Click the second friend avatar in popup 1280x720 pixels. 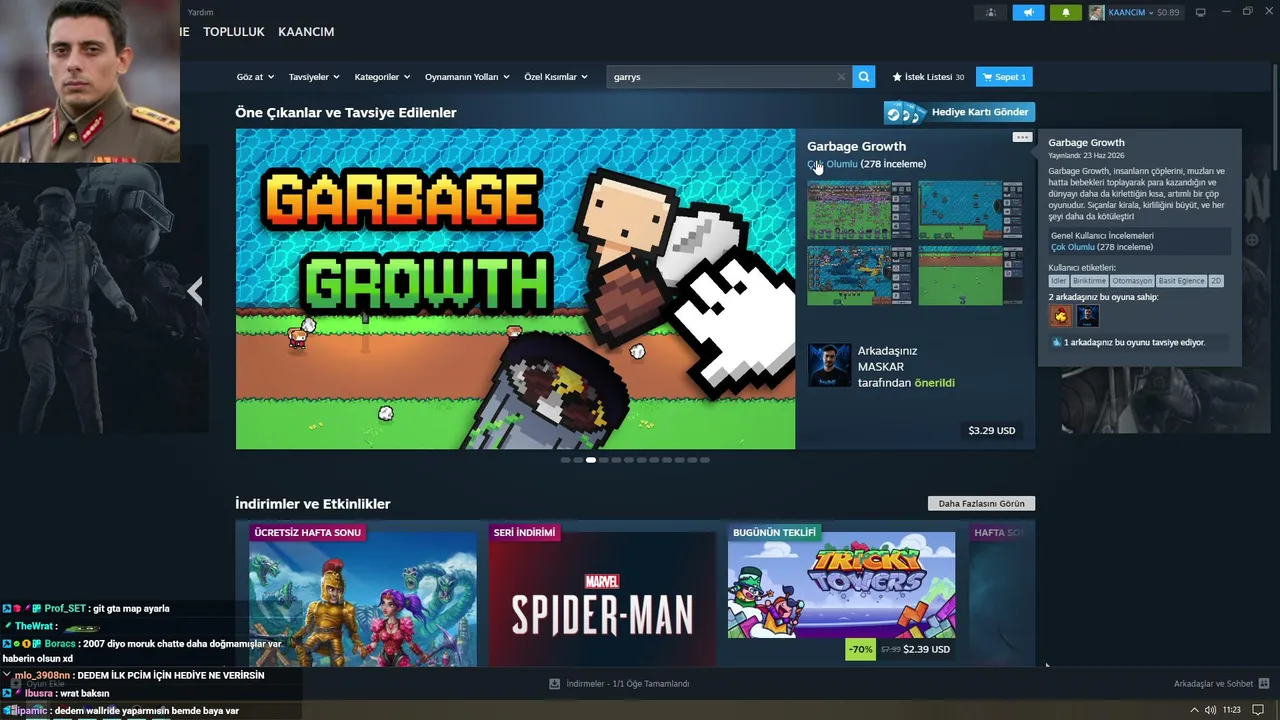click(x=1088, y=316)
